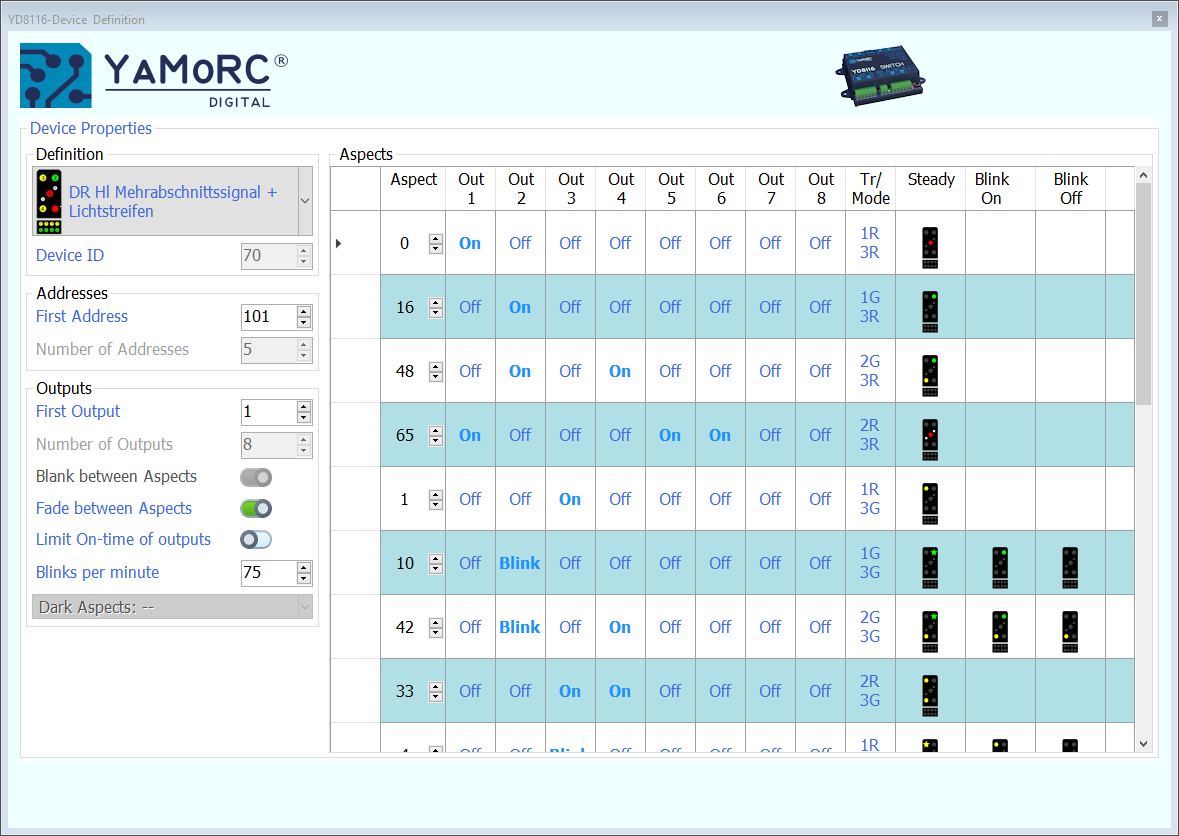Click Steady signal icon for aspect 0
Image resolution: width=1179 pixels, height=836 pixels.
[x=930, y=247]
